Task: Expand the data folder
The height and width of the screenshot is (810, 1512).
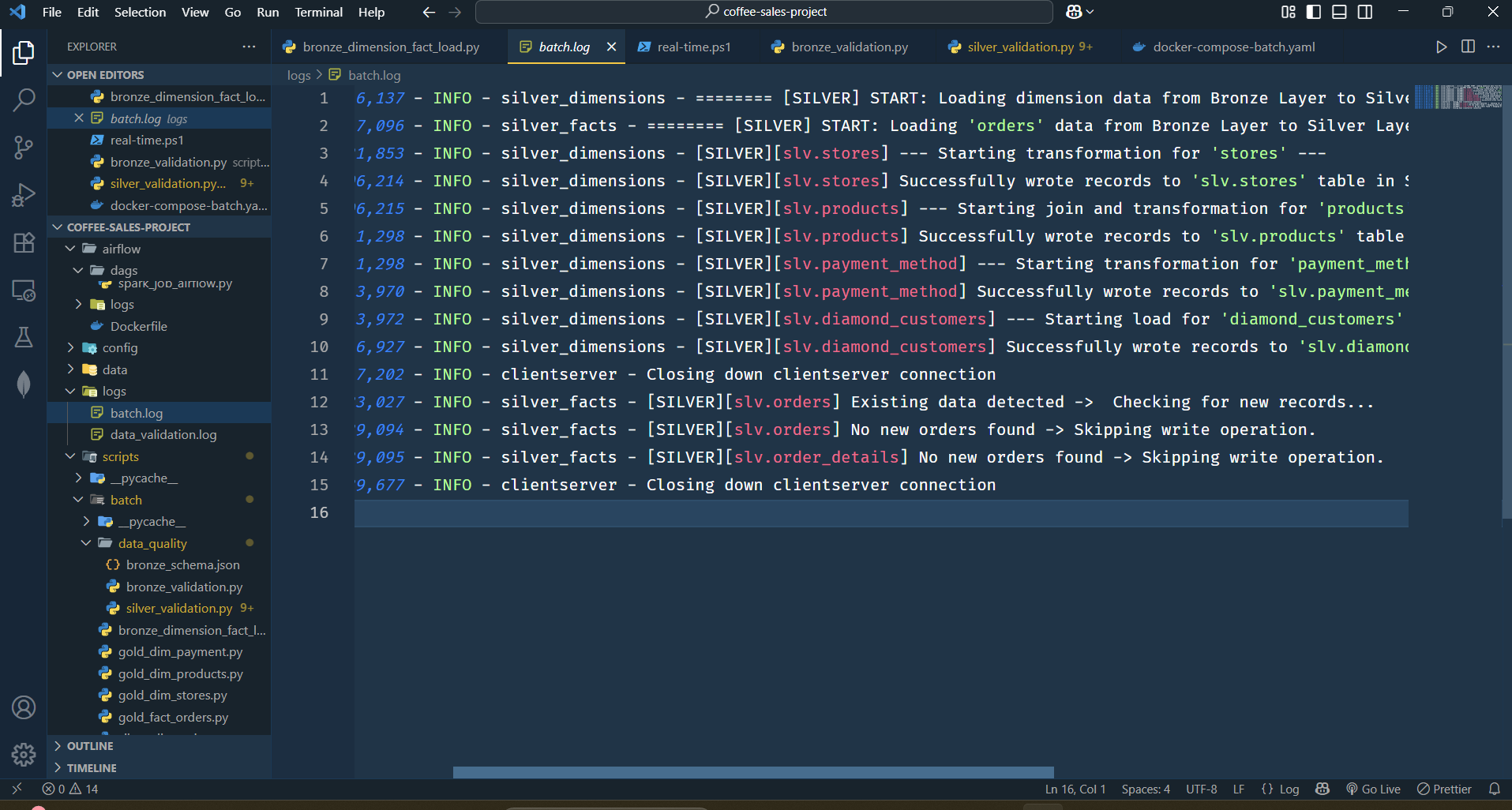Action: [x=70, y=369]
